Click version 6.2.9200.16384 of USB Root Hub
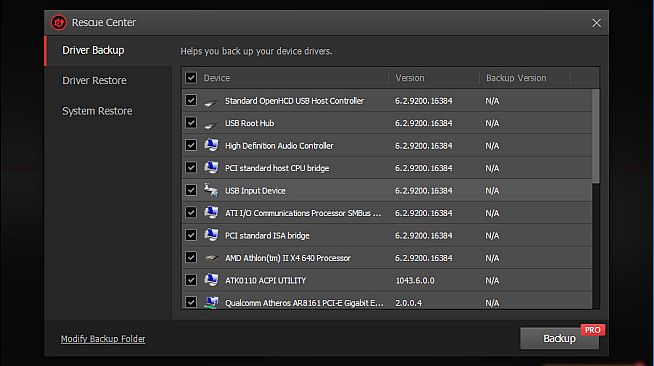This screenshot has height=366, width=654. pyautogui.click(x=424, y=123)
